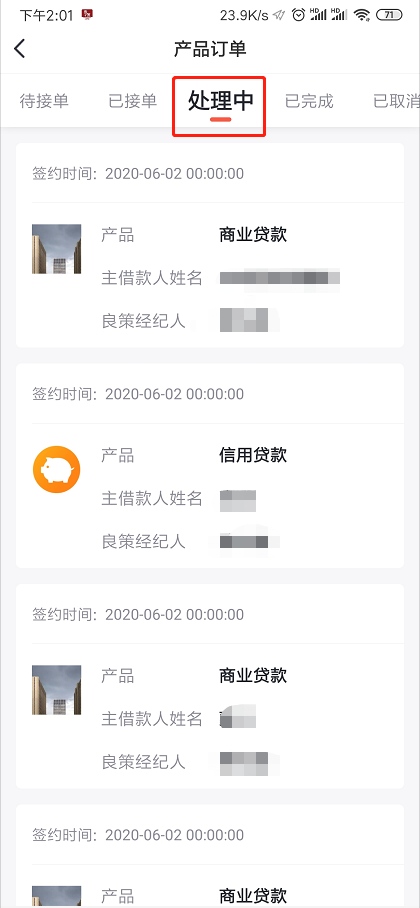Tap the back arrow icon
Screen dimensions: 420x908
20,49
